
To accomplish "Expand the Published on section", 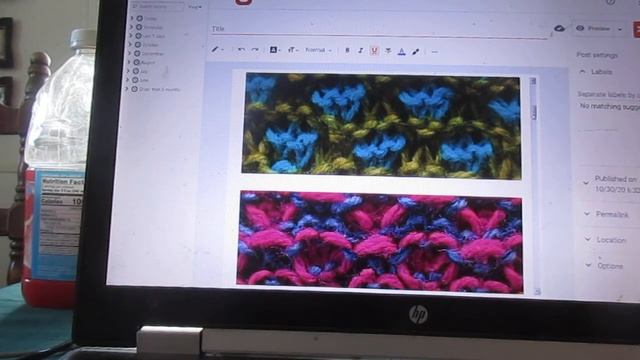I will (586, 182).
